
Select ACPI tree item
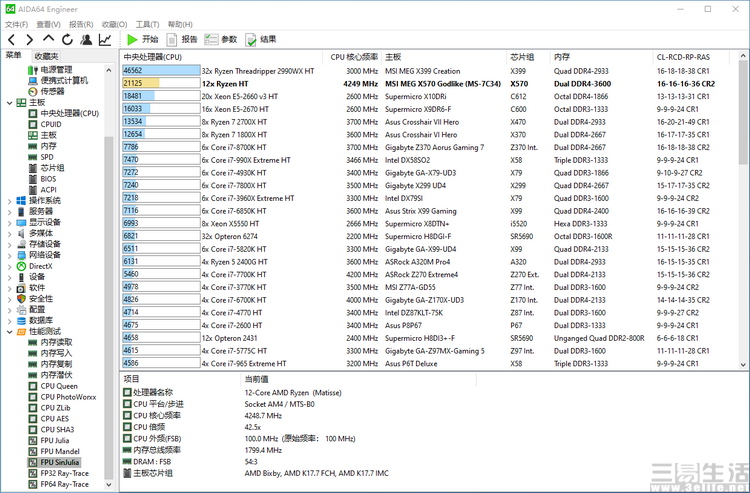point(43,190)
